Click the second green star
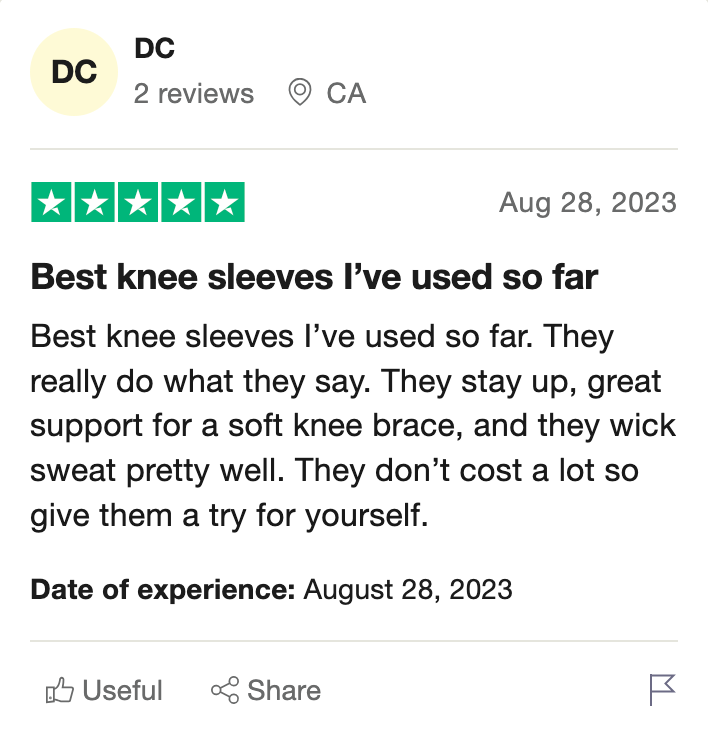 click(95, 202)
